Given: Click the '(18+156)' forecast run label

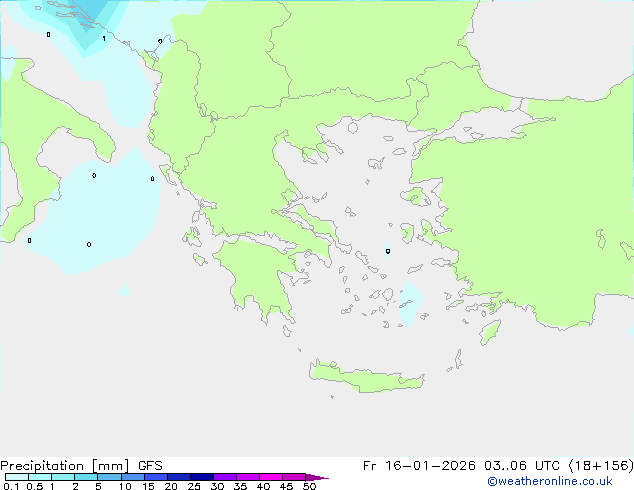Looking at the screenshot, I should [x=601, y=466].
